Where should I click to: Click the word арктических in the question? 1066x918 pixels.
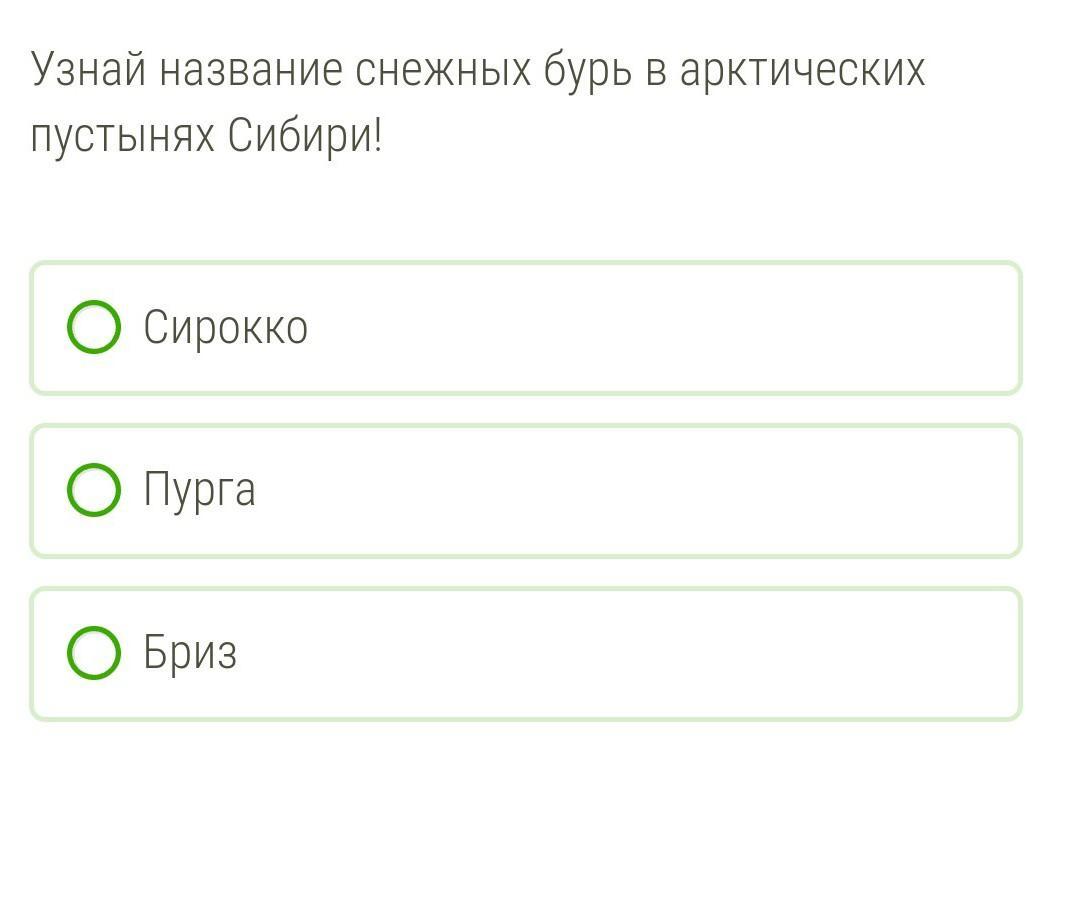tap(802, 71)
